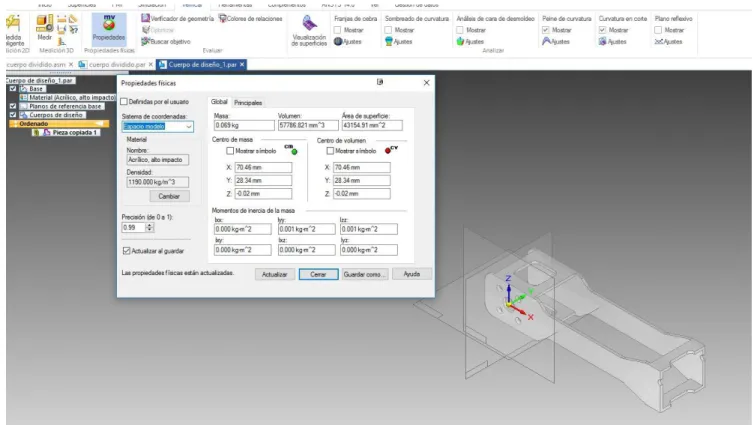
Task: Uncheck Curvatura en corte Mostrar
Action: [602, 30]
